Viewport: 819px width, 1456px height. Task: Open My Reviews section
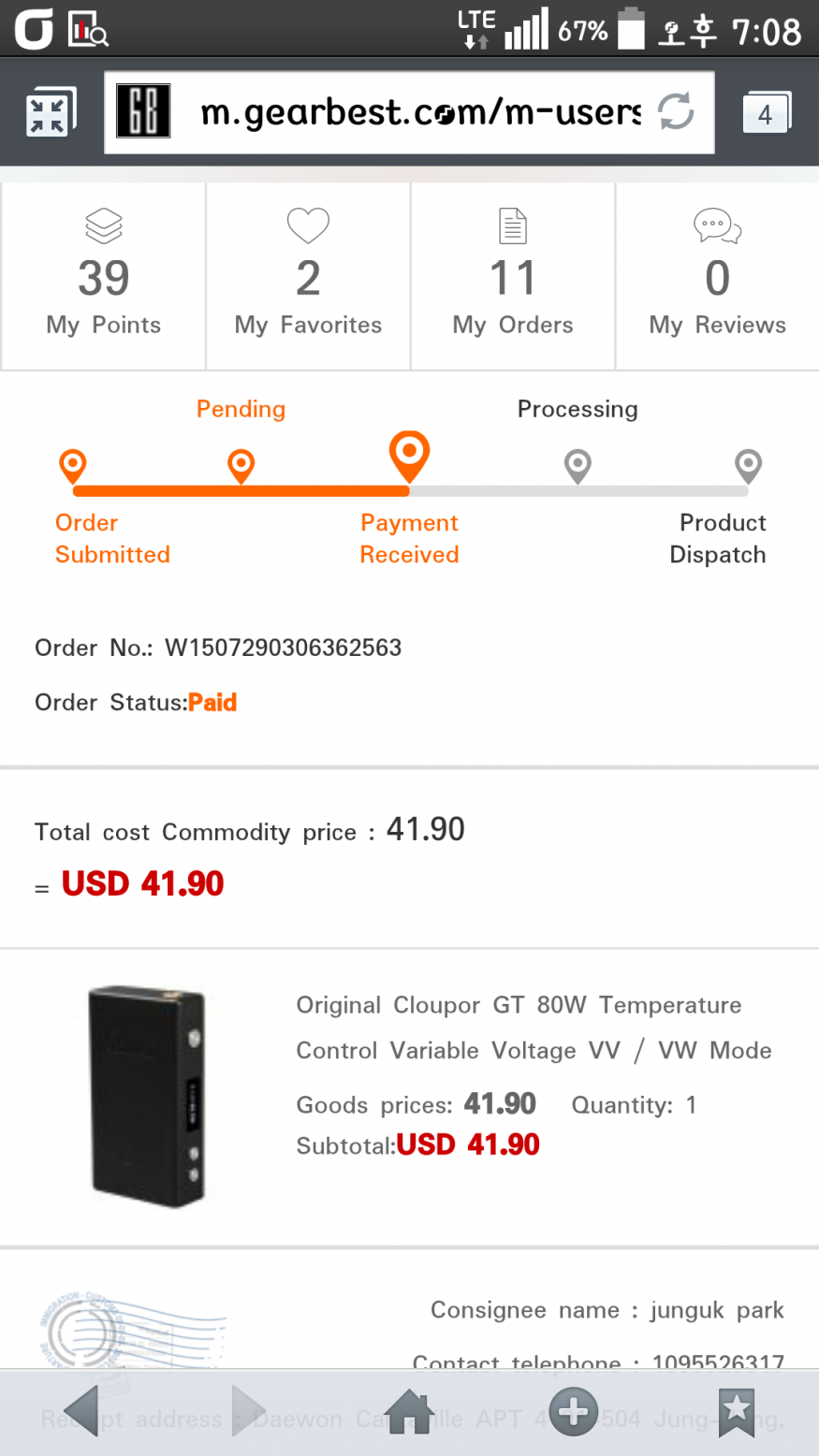coord(717,277)
